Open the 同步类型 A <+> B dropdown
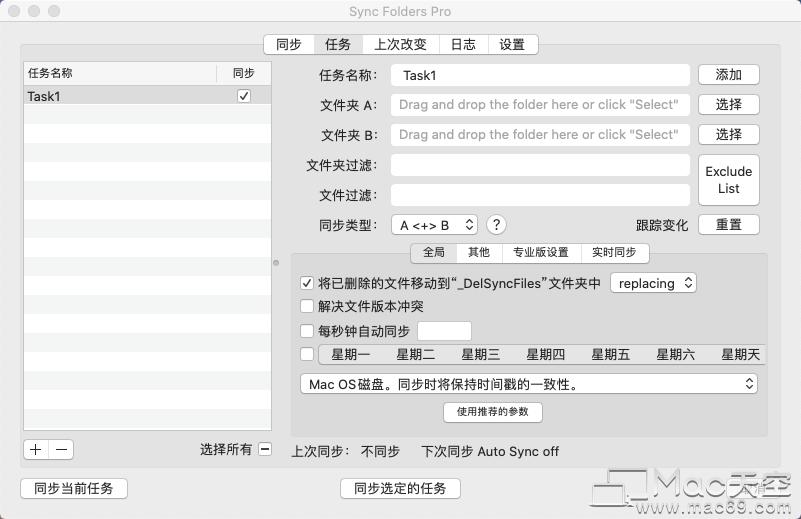The image size is (801, 519). pyautogui.click(x=435, y=225)
